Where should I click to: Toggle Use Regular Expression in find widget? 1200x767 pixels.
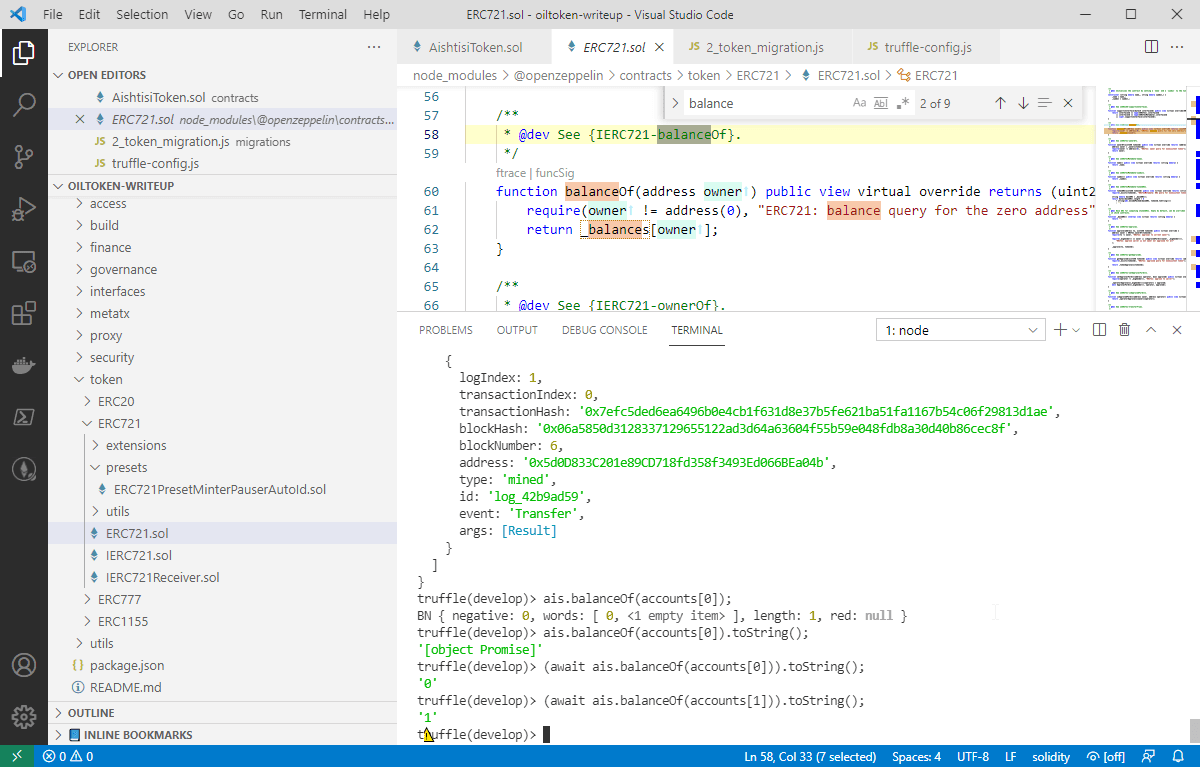tap(902, 103)
